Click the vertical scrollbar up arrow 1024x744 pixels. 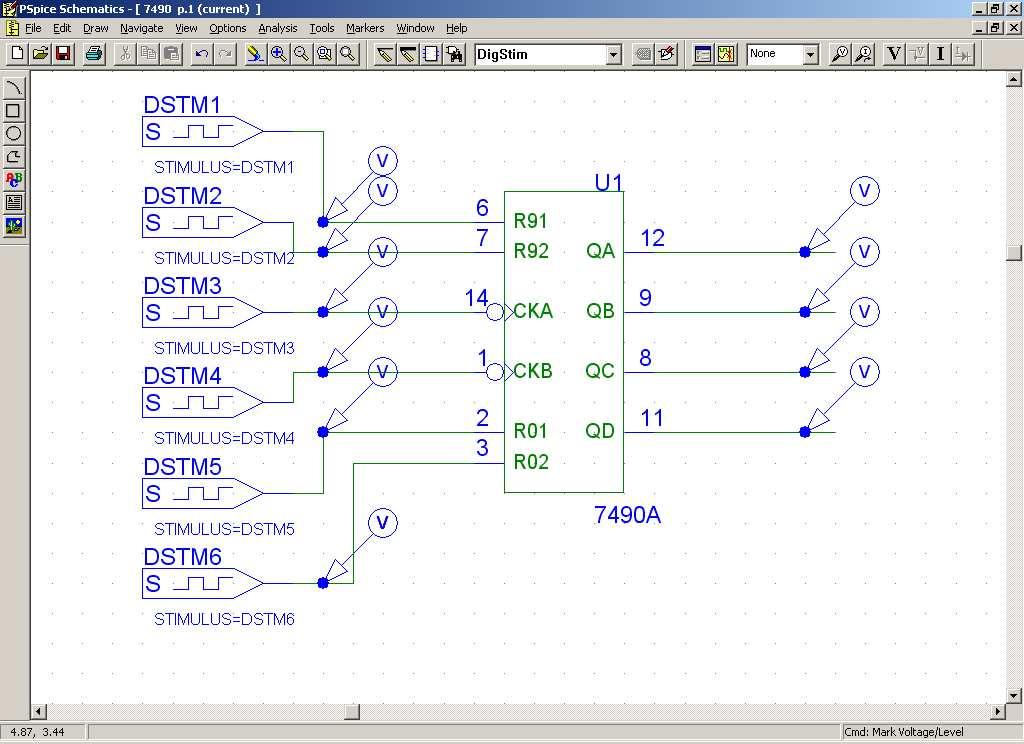[1013, 79]
